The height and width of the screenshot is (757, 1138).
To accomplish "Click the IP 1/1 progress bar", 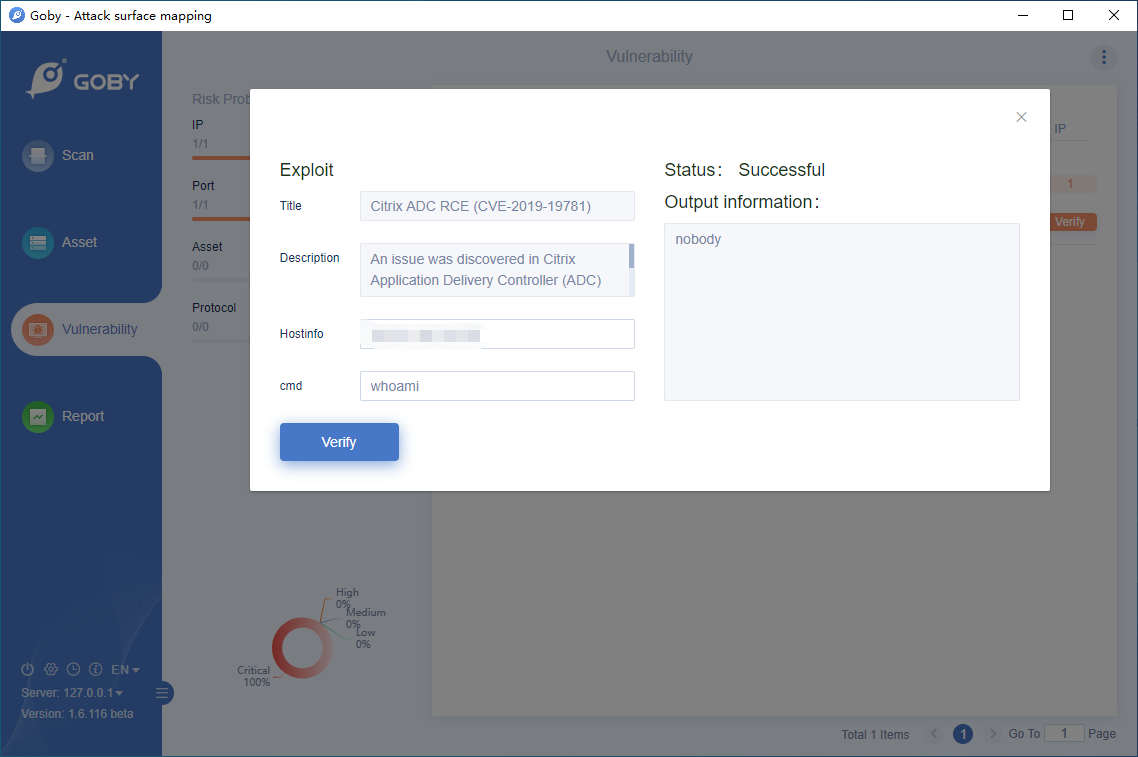I will 221,157.
